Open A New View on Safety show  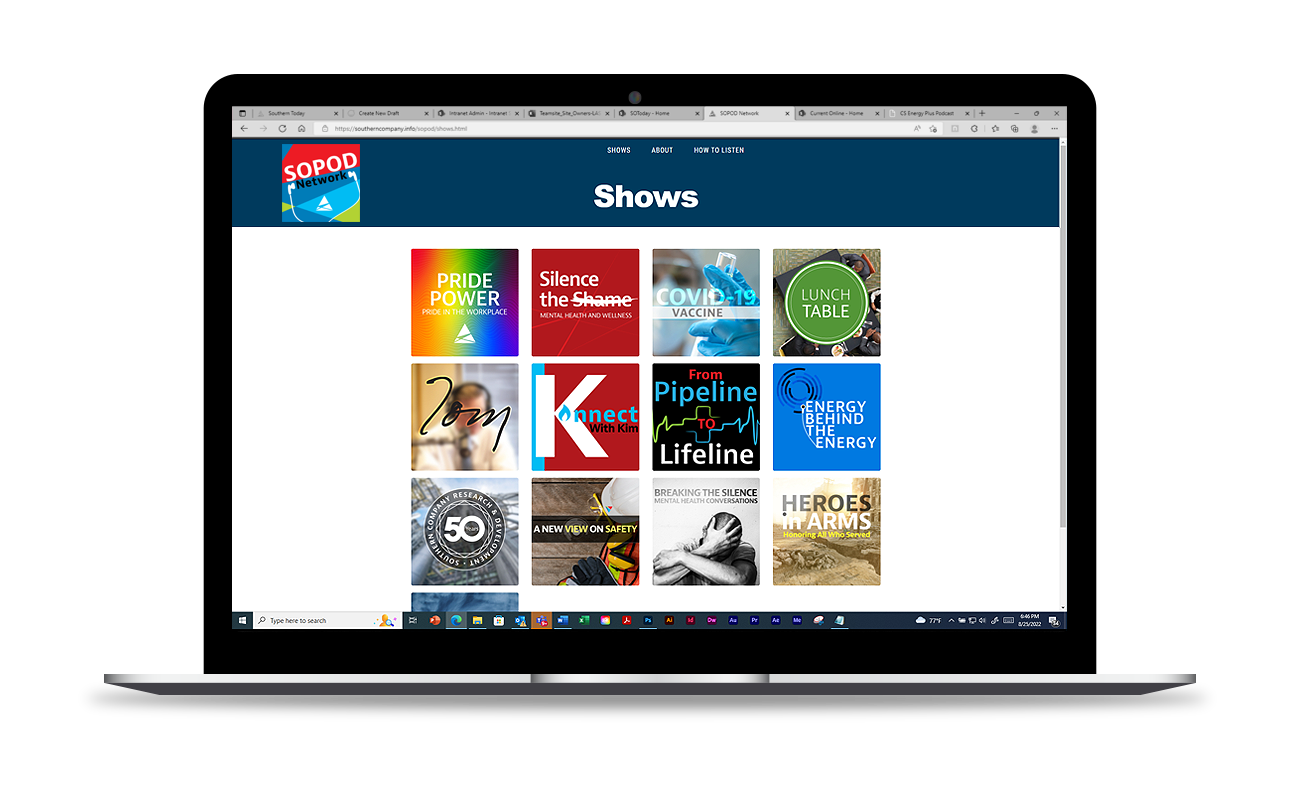point(585,531)
